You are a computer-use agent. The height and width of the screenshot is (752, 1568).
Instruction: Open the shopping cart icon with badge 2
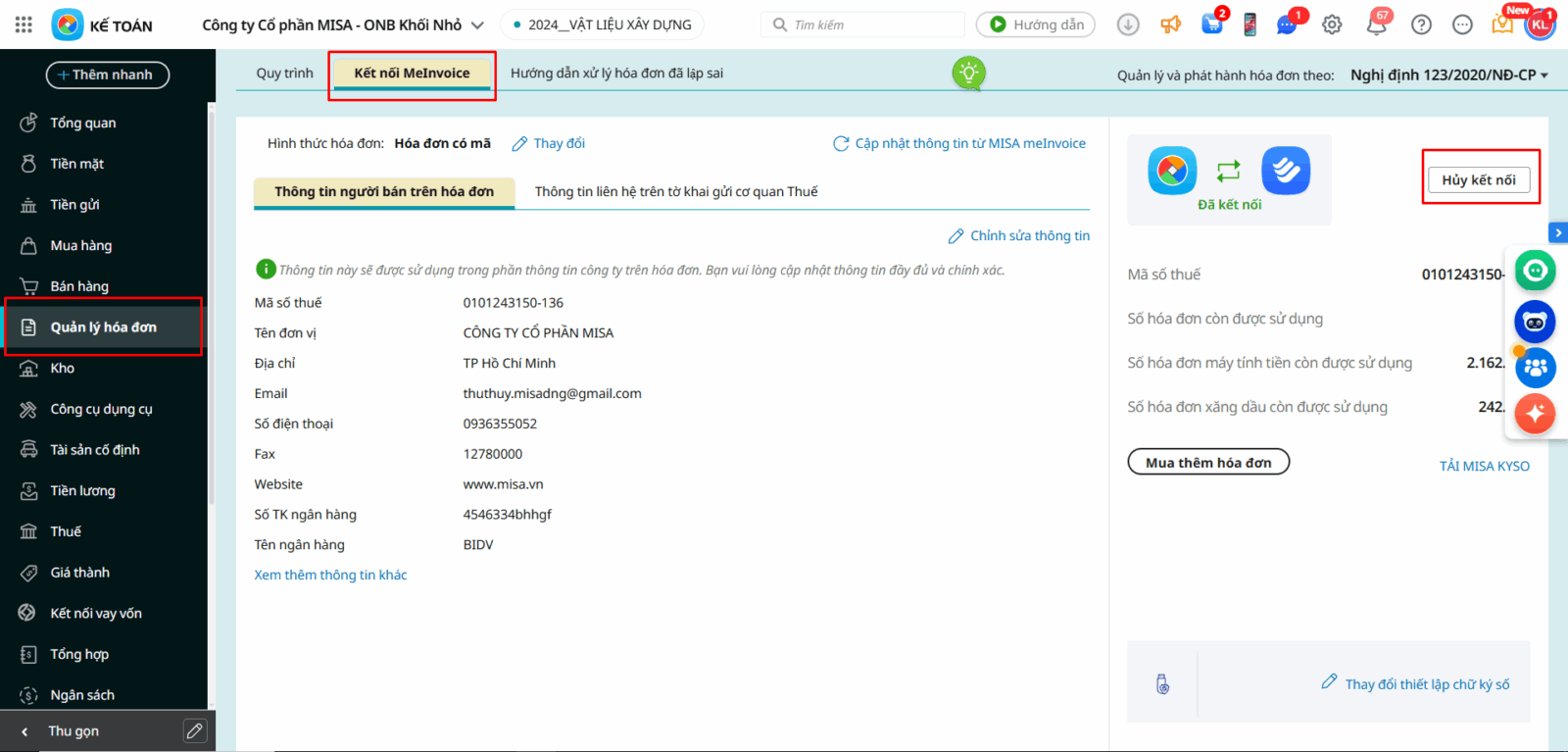point(1212,25)
